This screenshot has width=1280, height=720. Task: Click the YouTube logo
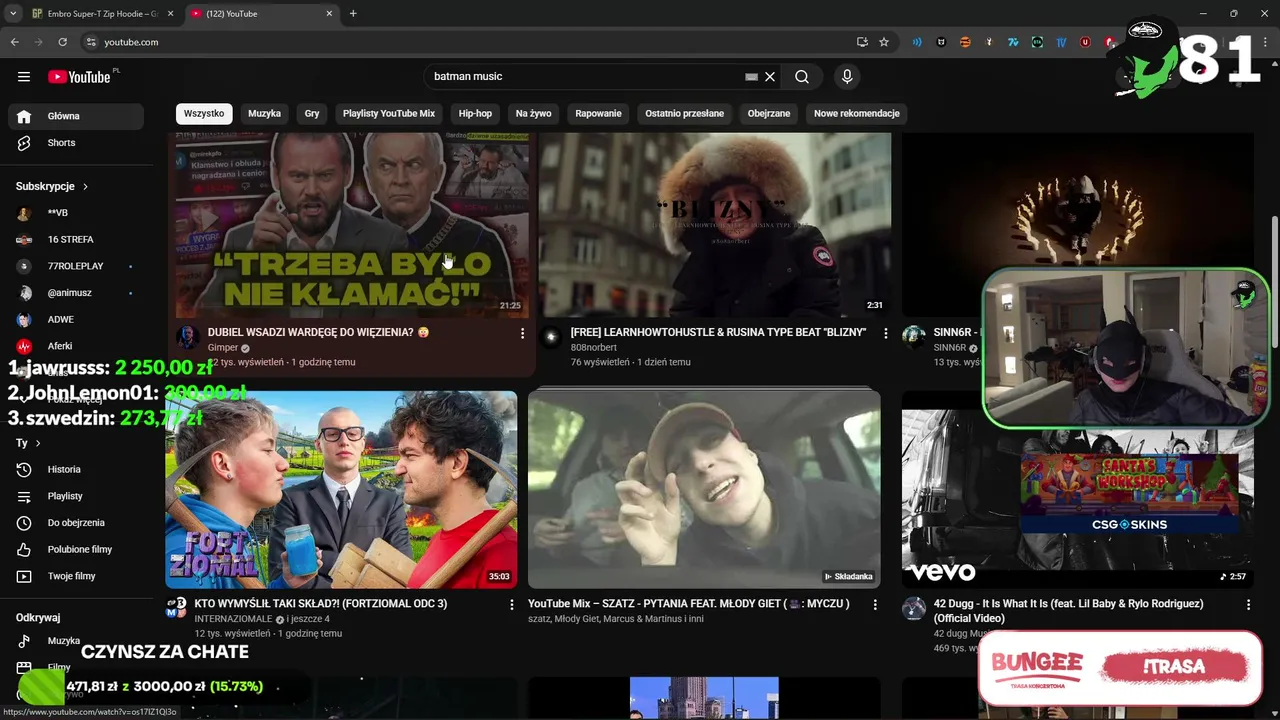pos(79,77)
